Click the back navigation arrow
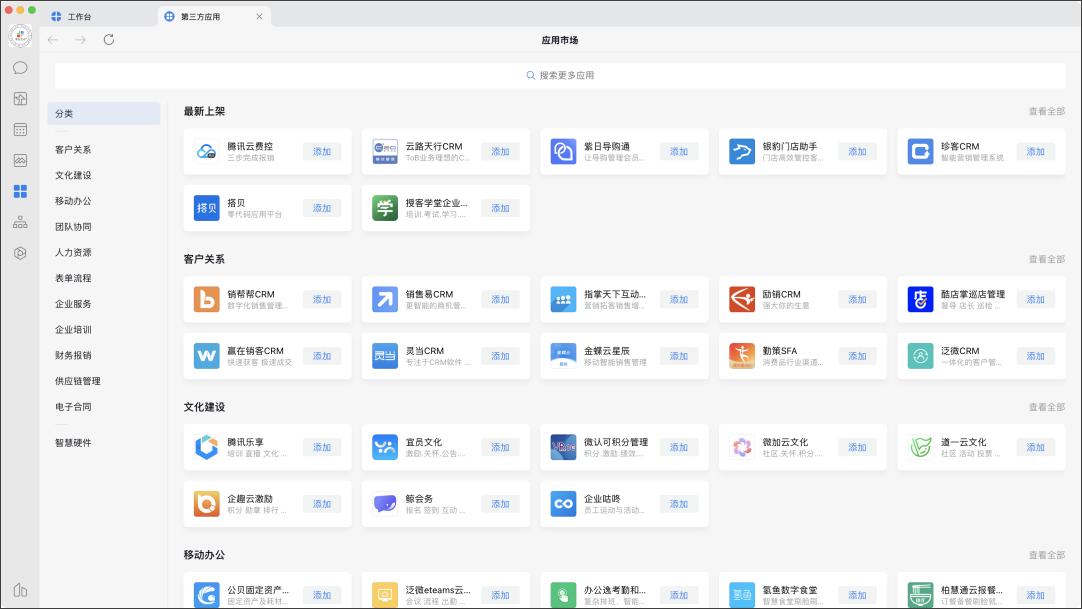The image size is (1082, 609). (52, 40)
